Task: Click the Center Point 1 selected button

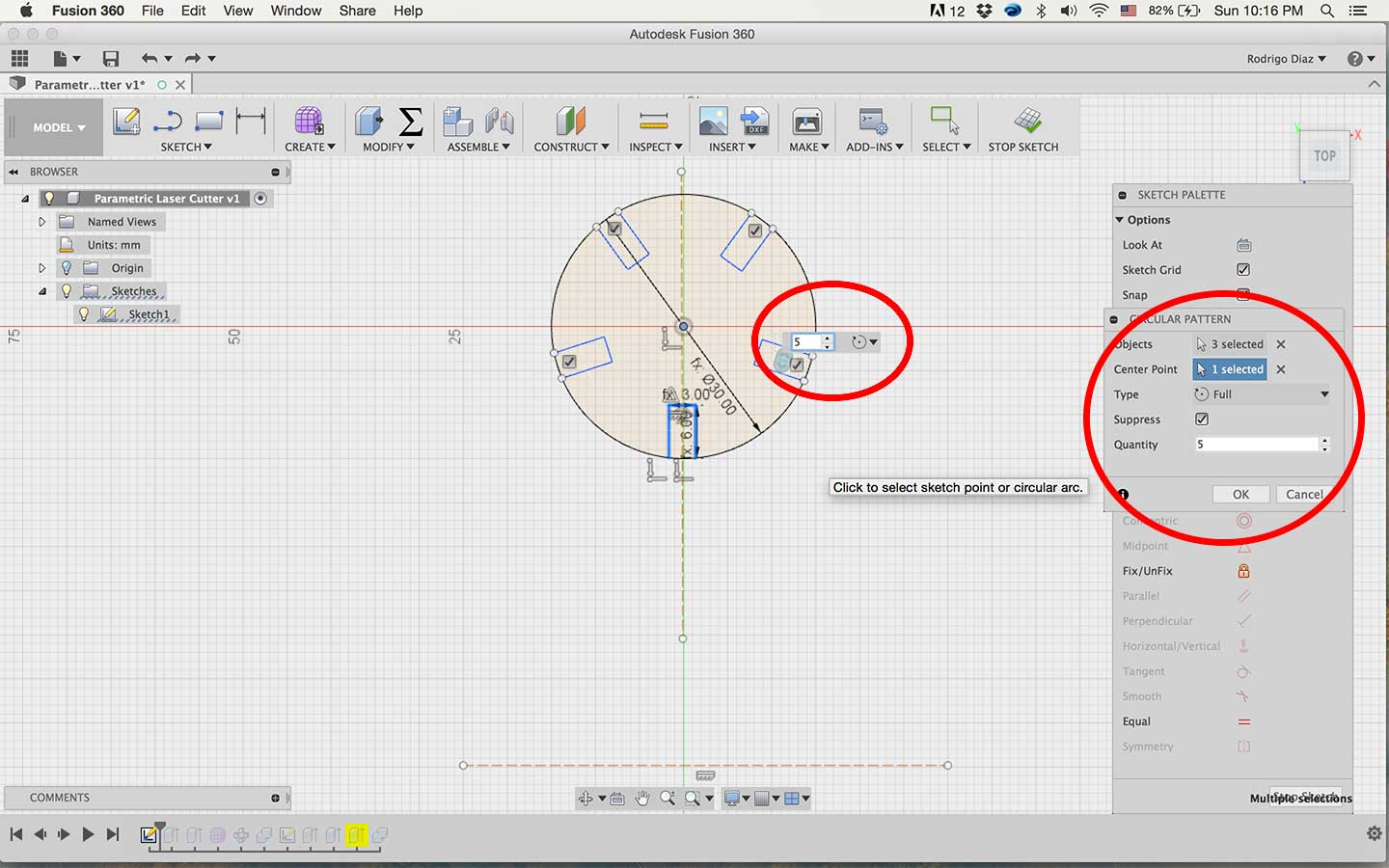Action: point(1230,369)
